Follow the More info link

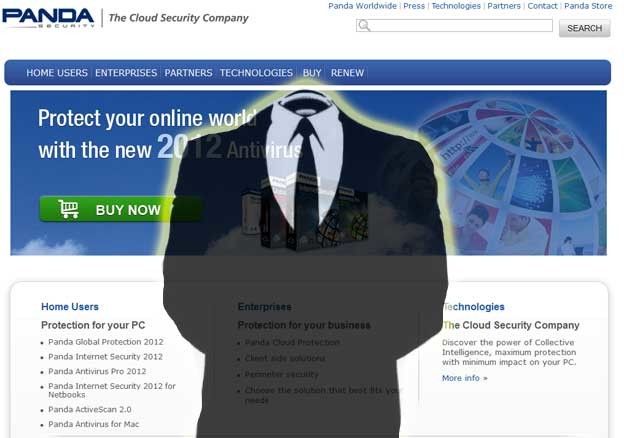click(464, 378)
